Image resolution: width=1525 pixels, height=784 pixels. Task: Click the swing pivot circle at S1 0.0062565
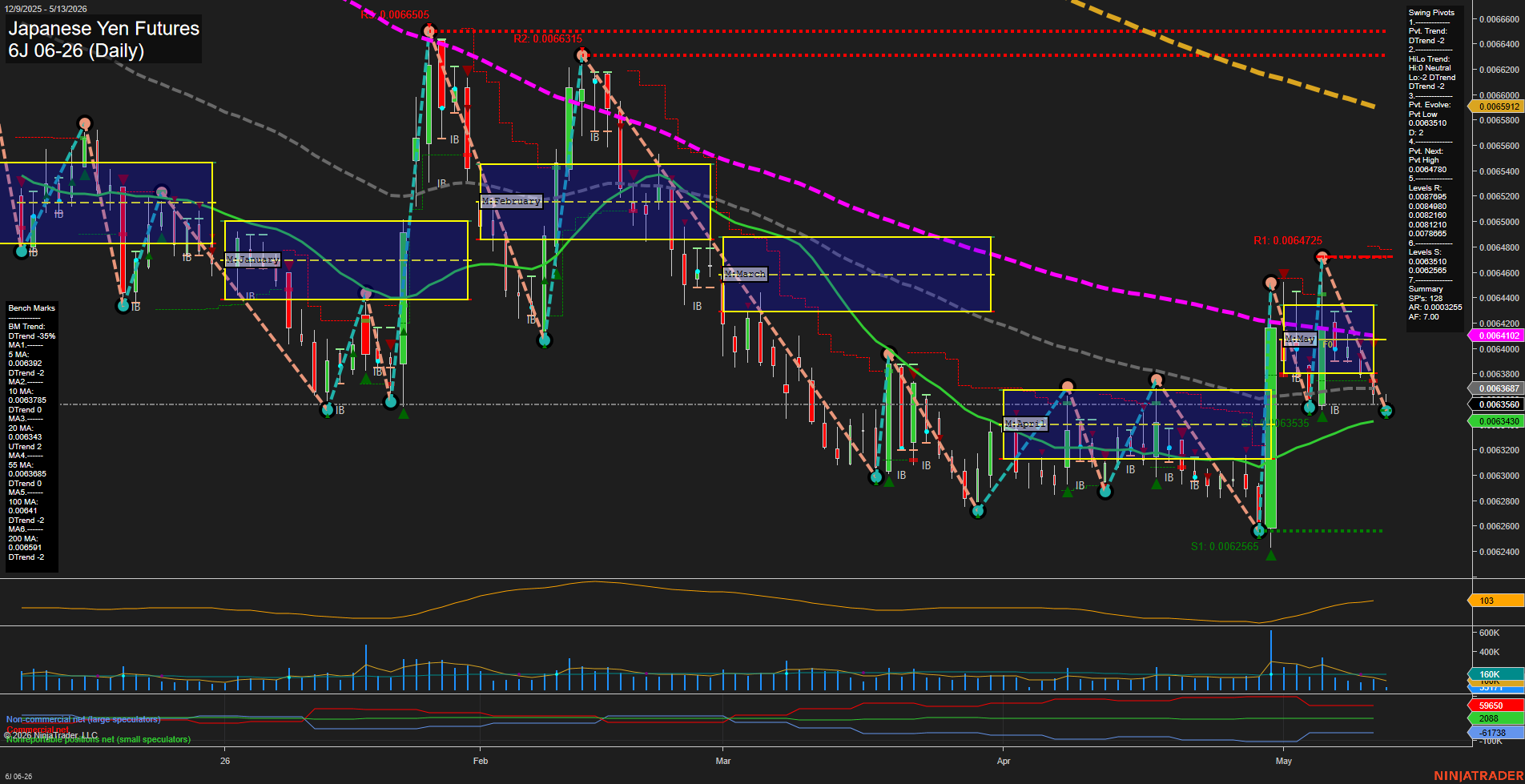pos(1259,530)
